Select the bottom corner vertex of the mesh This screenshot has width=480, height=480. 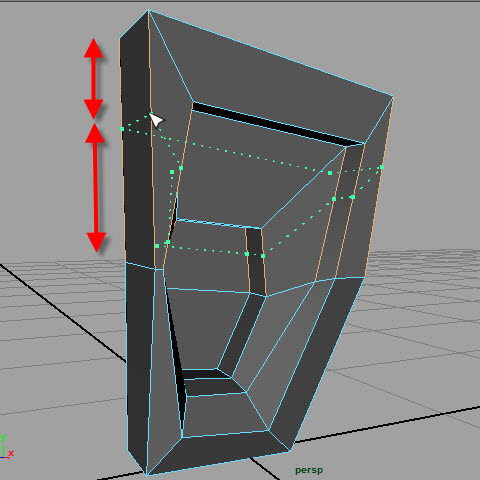click(147, 474)
